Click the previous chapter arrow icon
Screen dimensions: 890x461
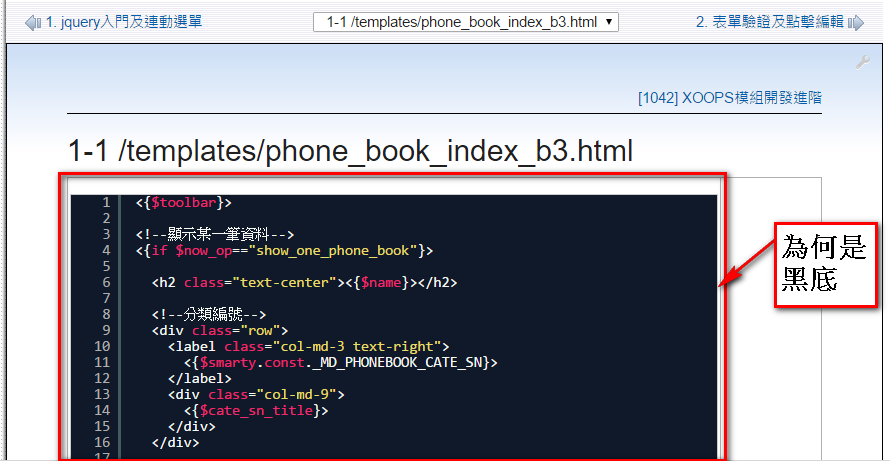(34, 22)
